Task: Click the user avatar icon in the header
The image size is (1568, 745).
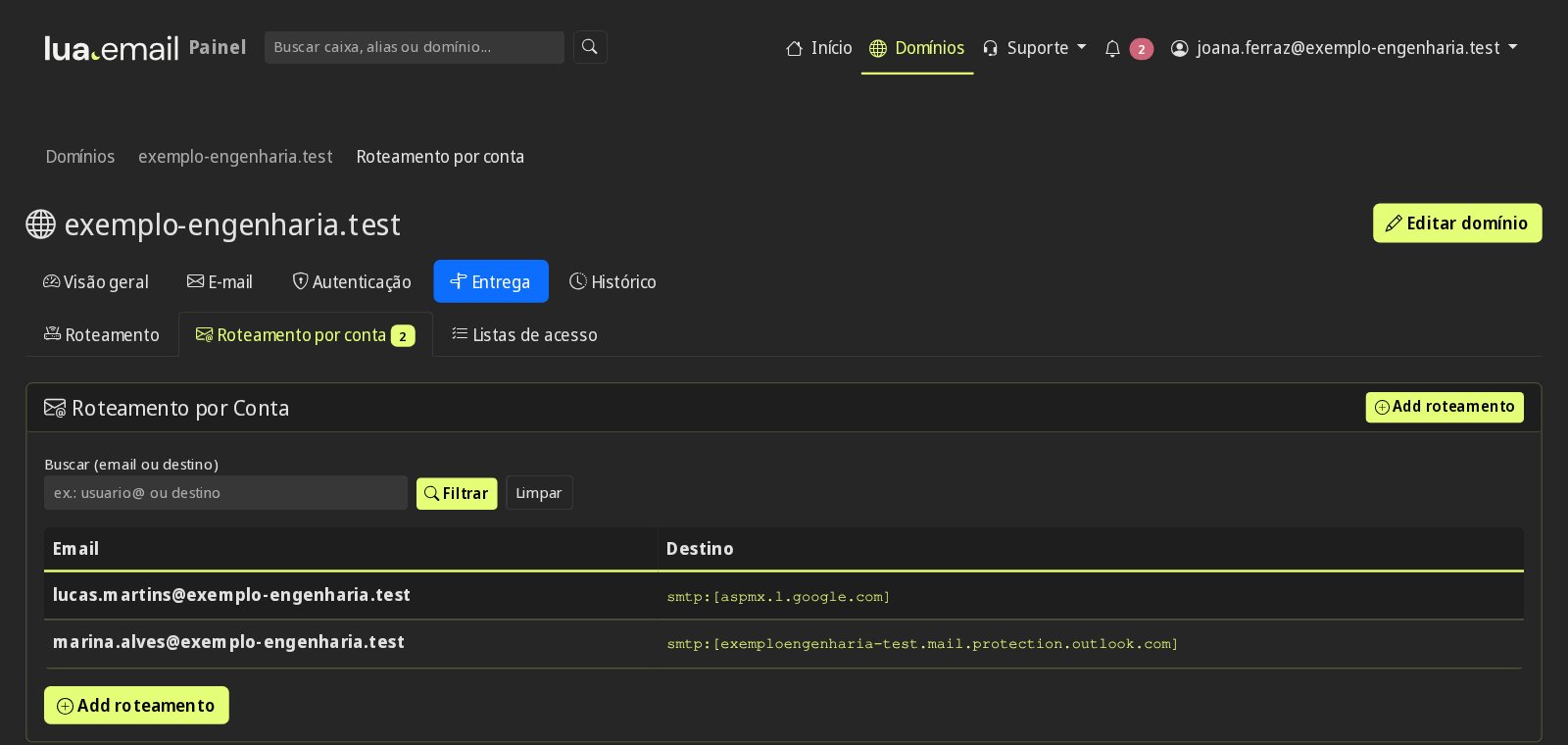Action: (1180, 48)
